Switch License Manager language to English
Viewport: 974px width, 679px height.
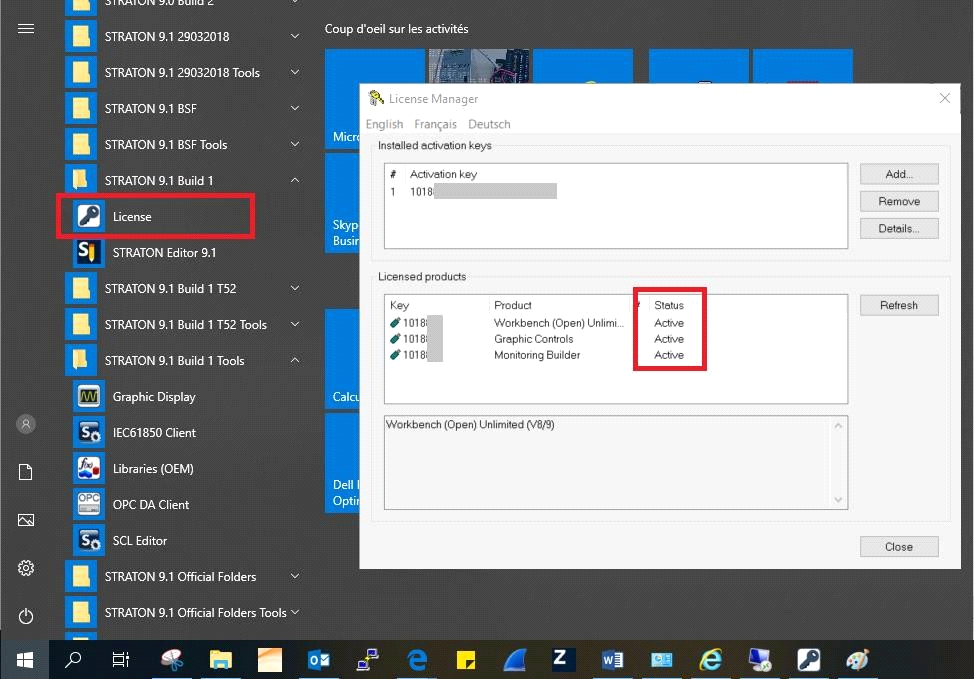tap(385, 124)
